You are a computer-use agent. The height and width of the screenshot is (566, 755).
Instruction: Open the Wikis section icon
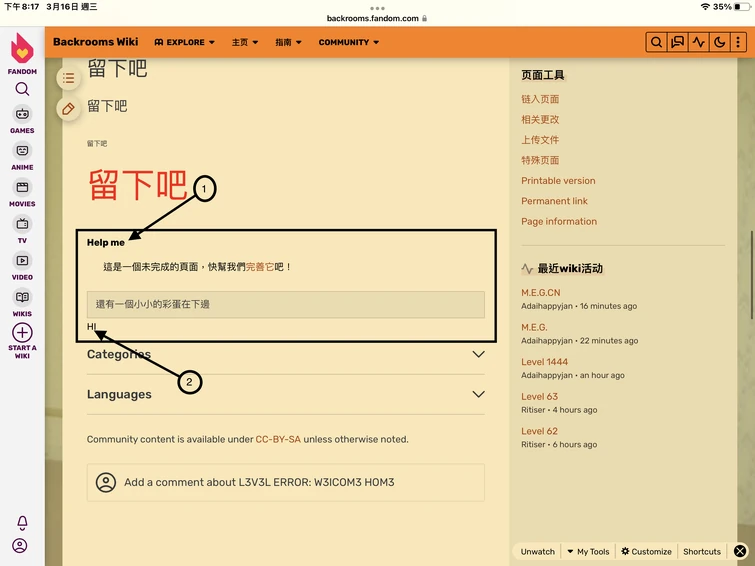(22, 297)
